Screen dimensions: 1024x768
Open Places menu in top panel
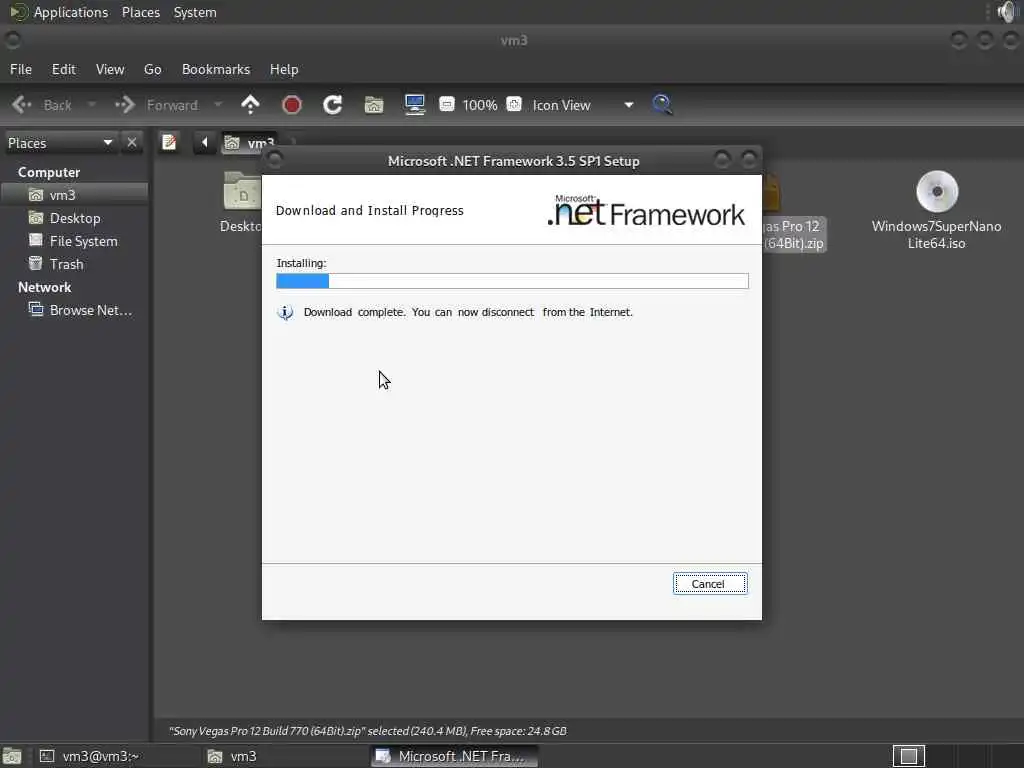(x=140, y=12)
